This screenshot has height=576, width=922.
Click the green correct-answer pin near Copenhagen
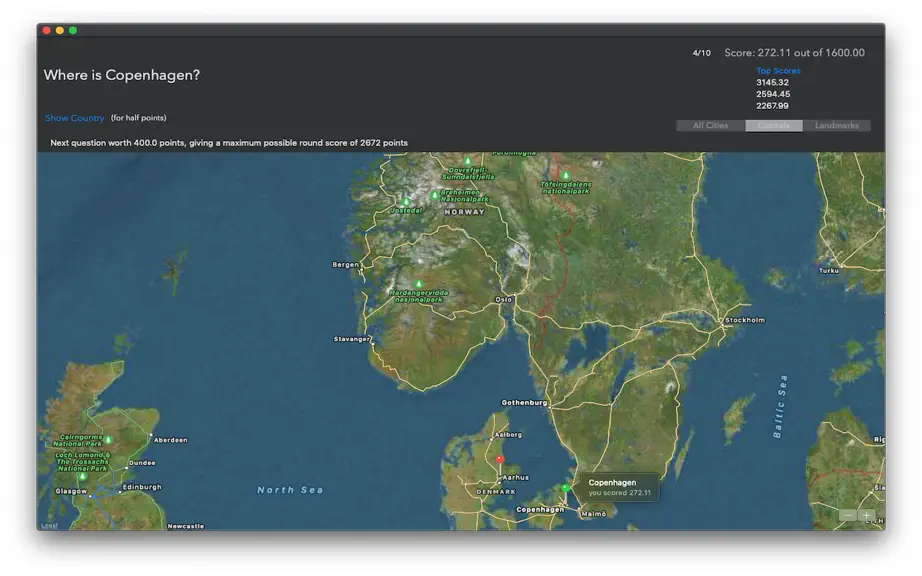point(565,488)
